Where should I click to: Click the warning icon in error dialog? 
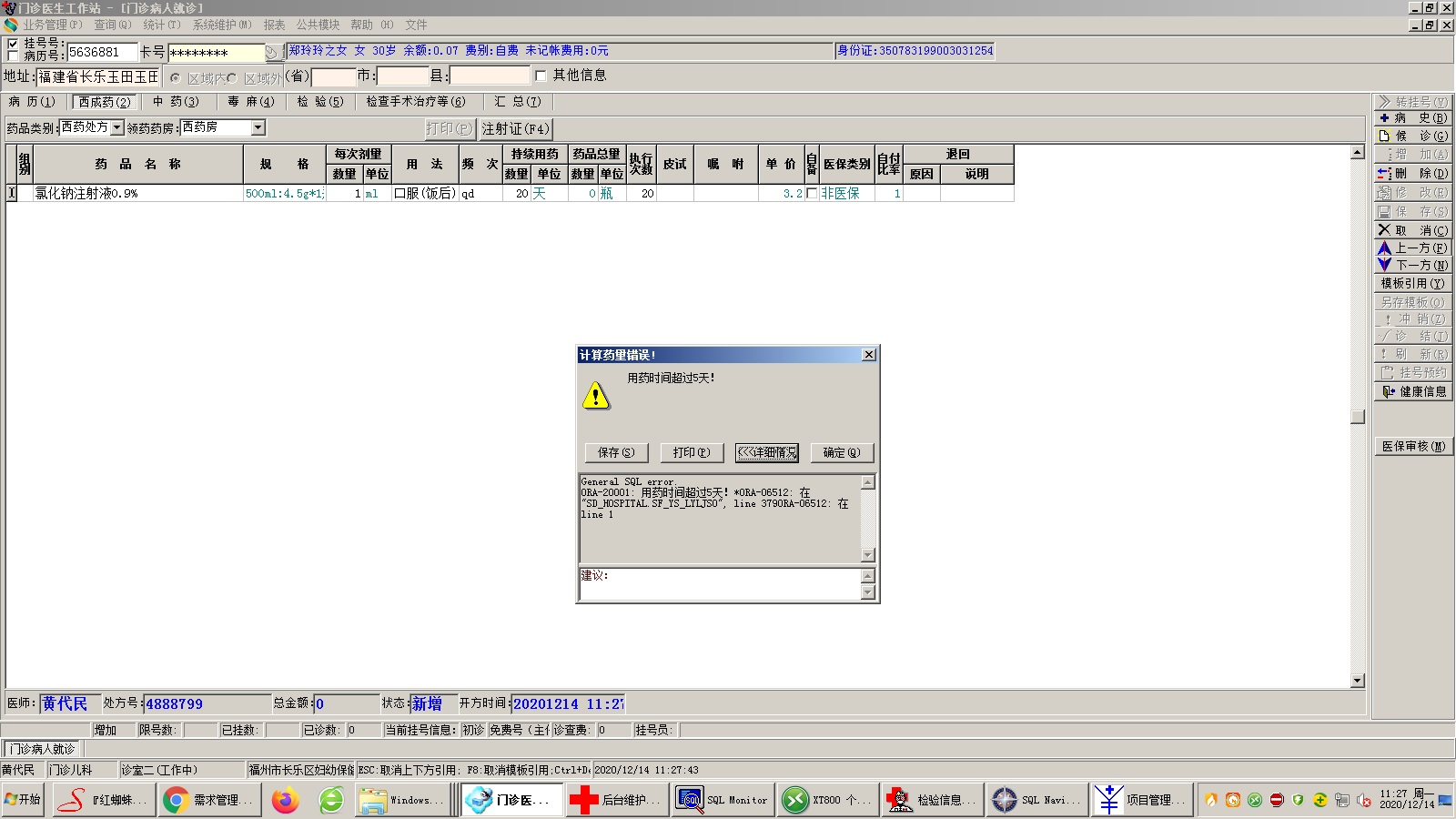(596, 396)
